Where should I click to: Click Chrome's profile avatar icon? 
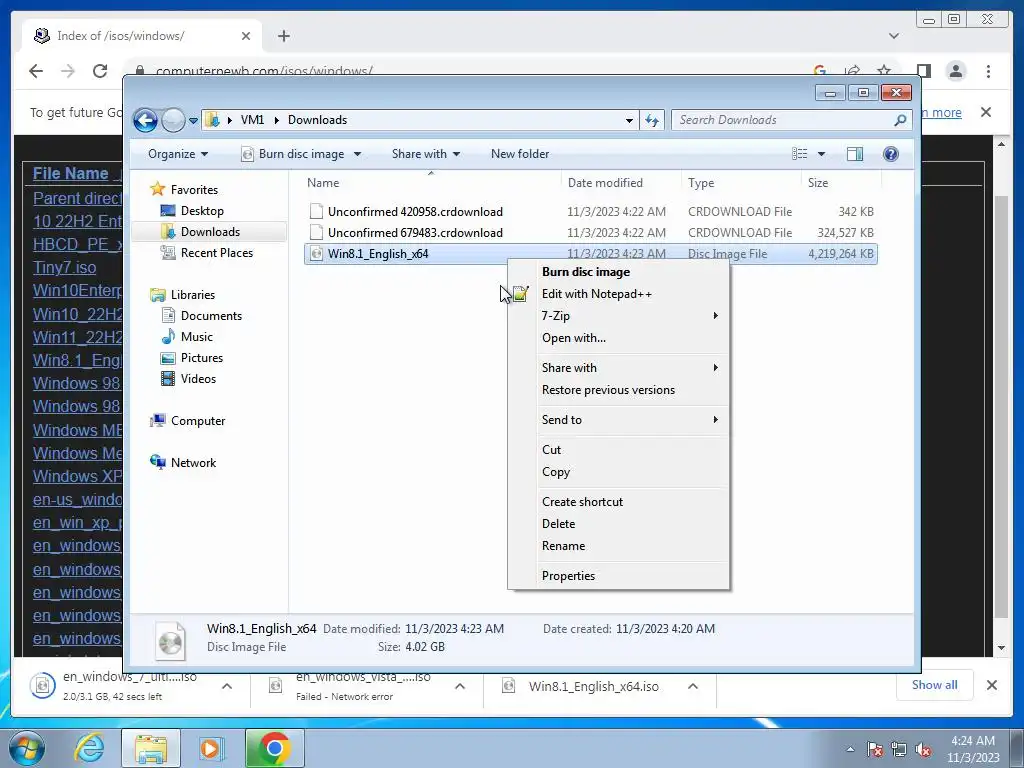pyautogui.click(x=956, y=71)
